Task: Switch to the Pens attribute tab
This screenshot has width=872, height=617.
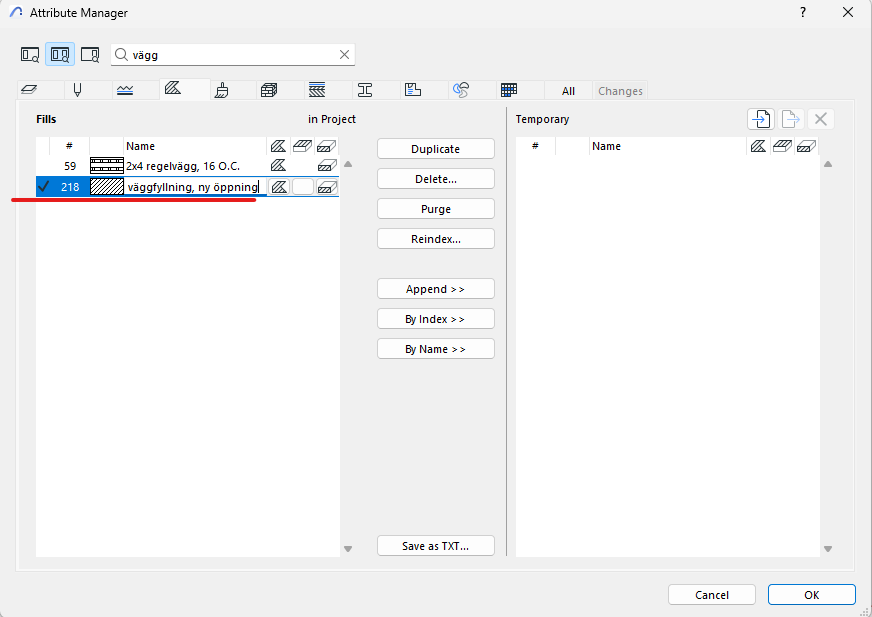Action: coord(76,90)
